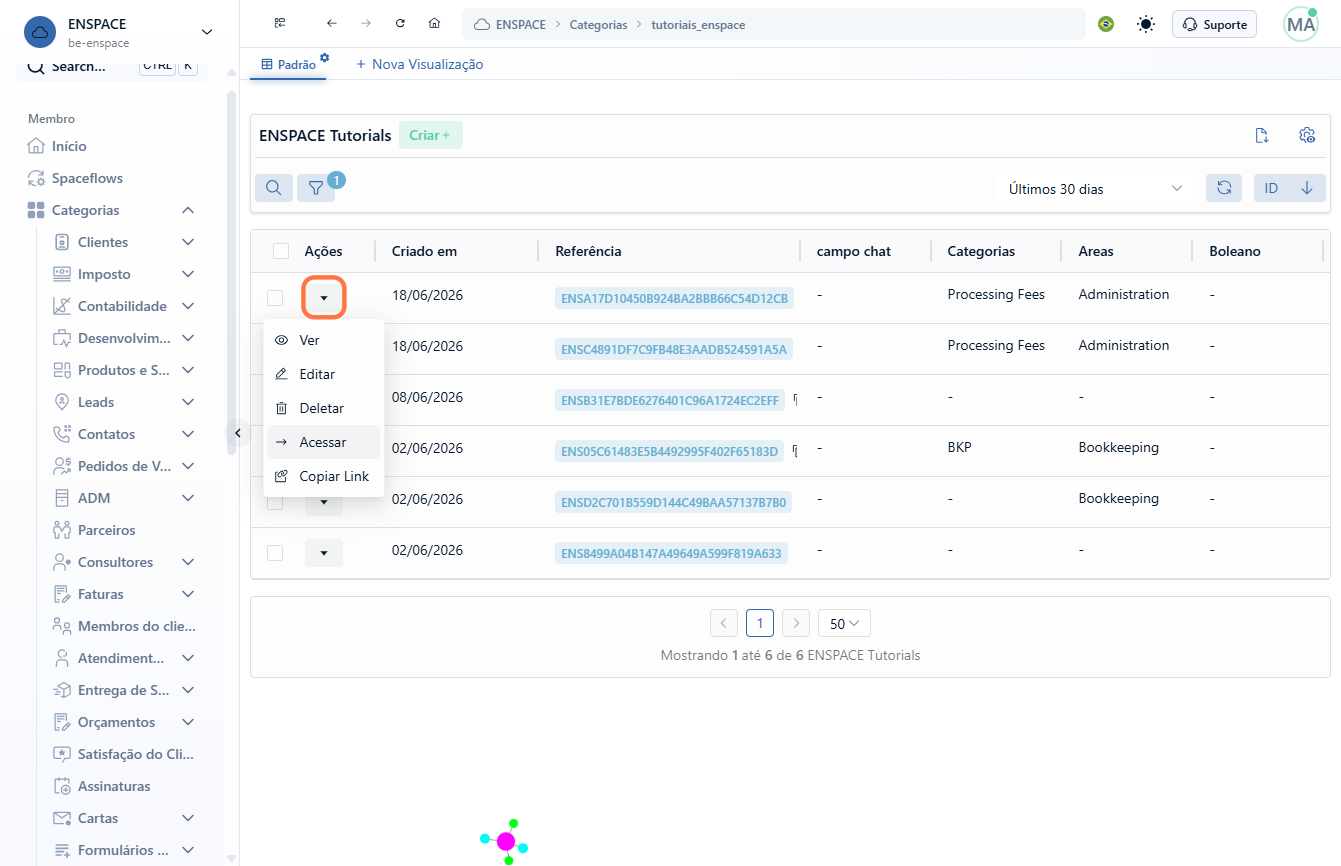Click the home icon in top toolbar
Screen dimensions: 1341x866
point(434,24)
